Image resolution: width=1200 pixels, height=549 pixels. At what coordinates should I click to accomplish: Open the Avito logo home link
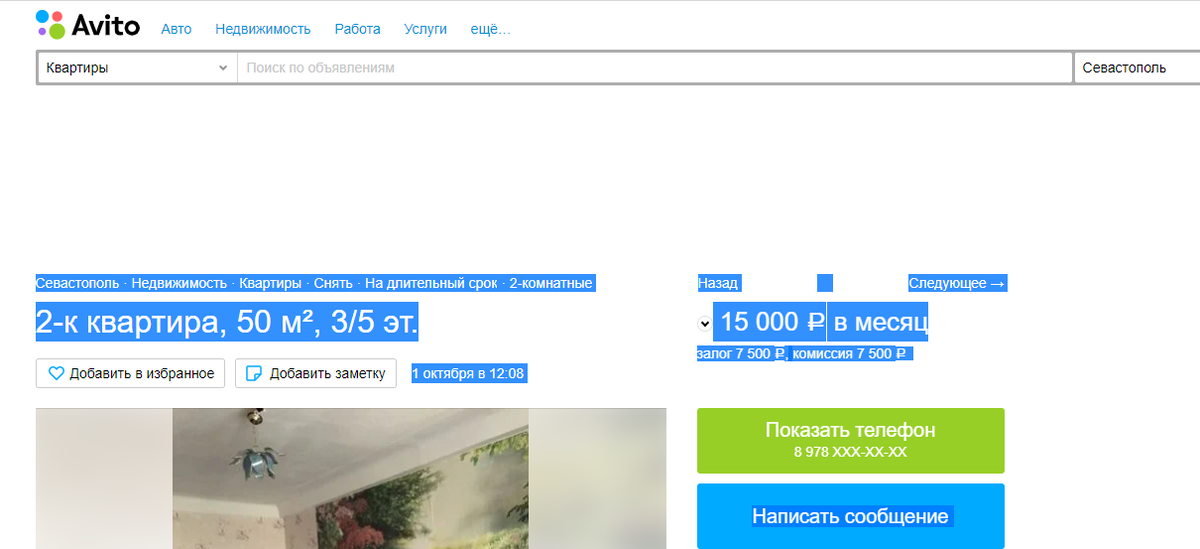(x=88, y=25)
